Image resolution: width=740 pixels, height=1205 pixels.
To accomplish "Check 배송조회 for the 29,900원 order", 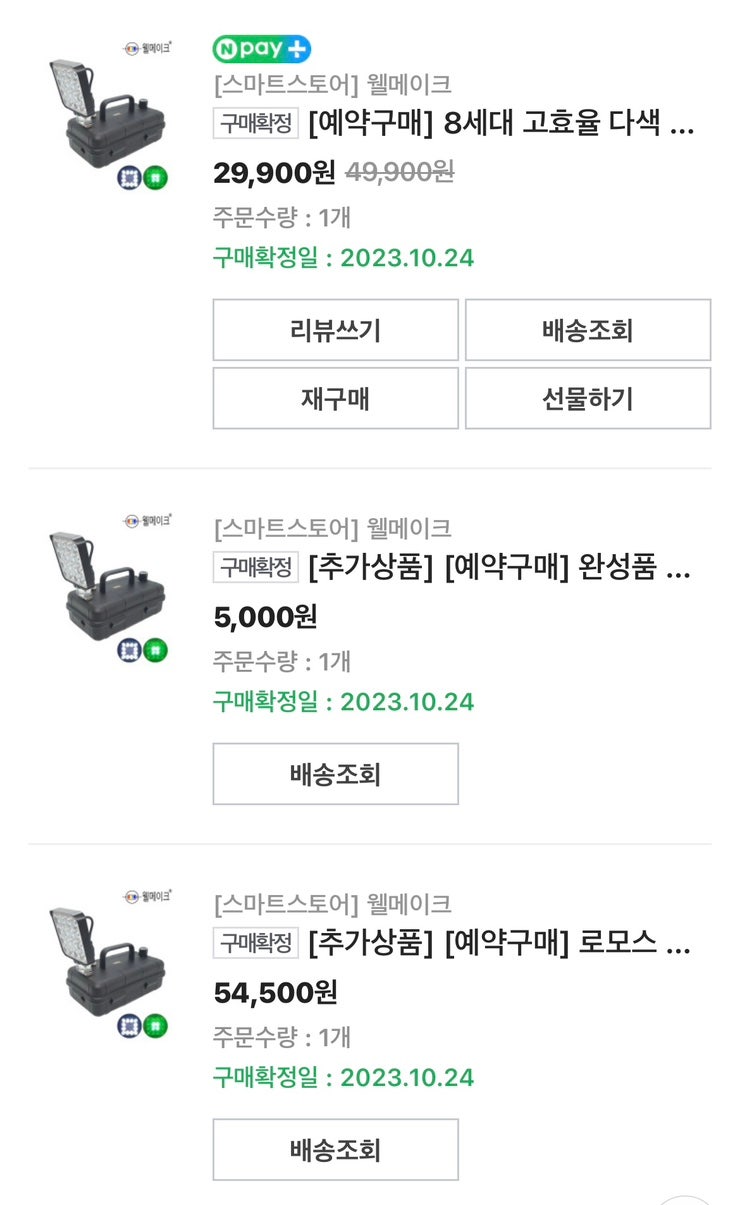I will [x=588, y=330].
